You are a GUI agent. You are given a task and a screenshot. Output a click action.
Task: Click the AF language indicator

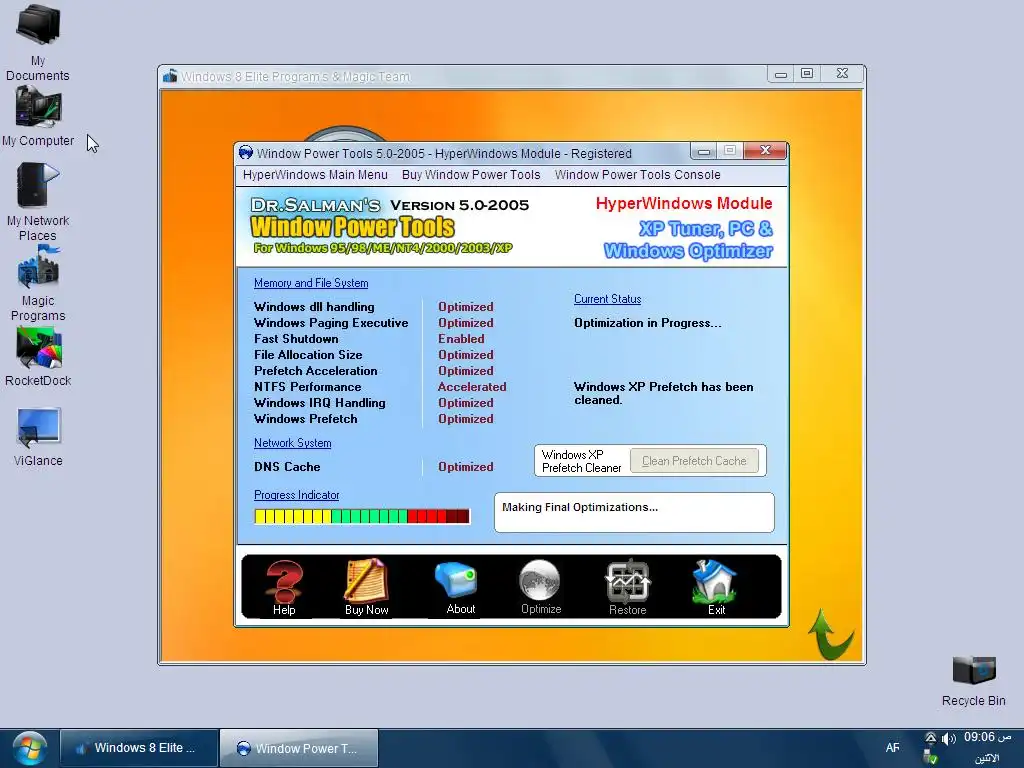pos(892,748)
